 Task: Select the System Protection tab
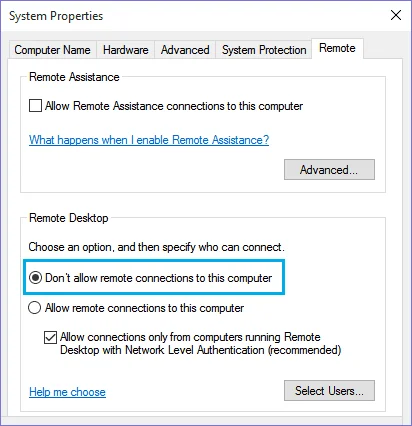click(x=264, y=50)
